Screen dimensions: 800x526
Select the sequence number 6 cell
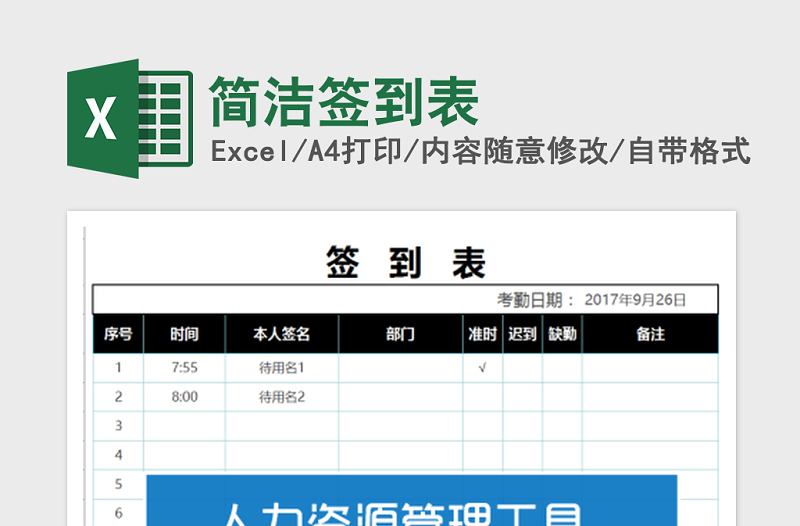click(x=118, y=513)
